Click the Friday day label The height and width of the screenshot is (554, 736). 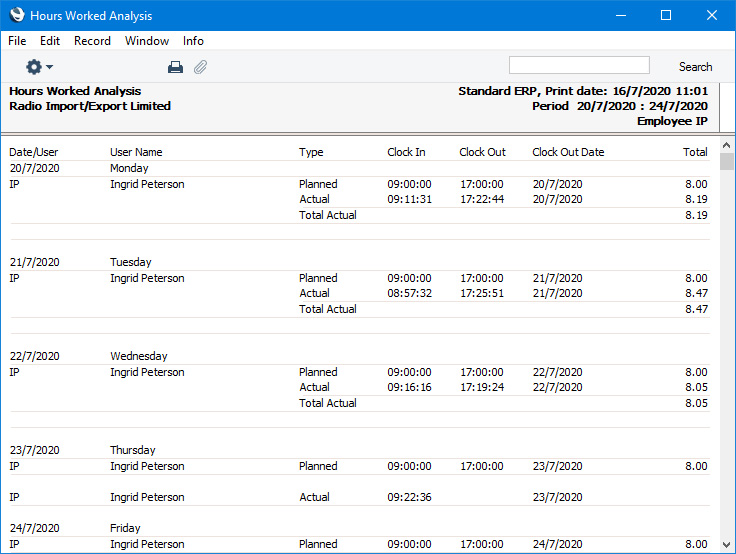tap(125, 528)
